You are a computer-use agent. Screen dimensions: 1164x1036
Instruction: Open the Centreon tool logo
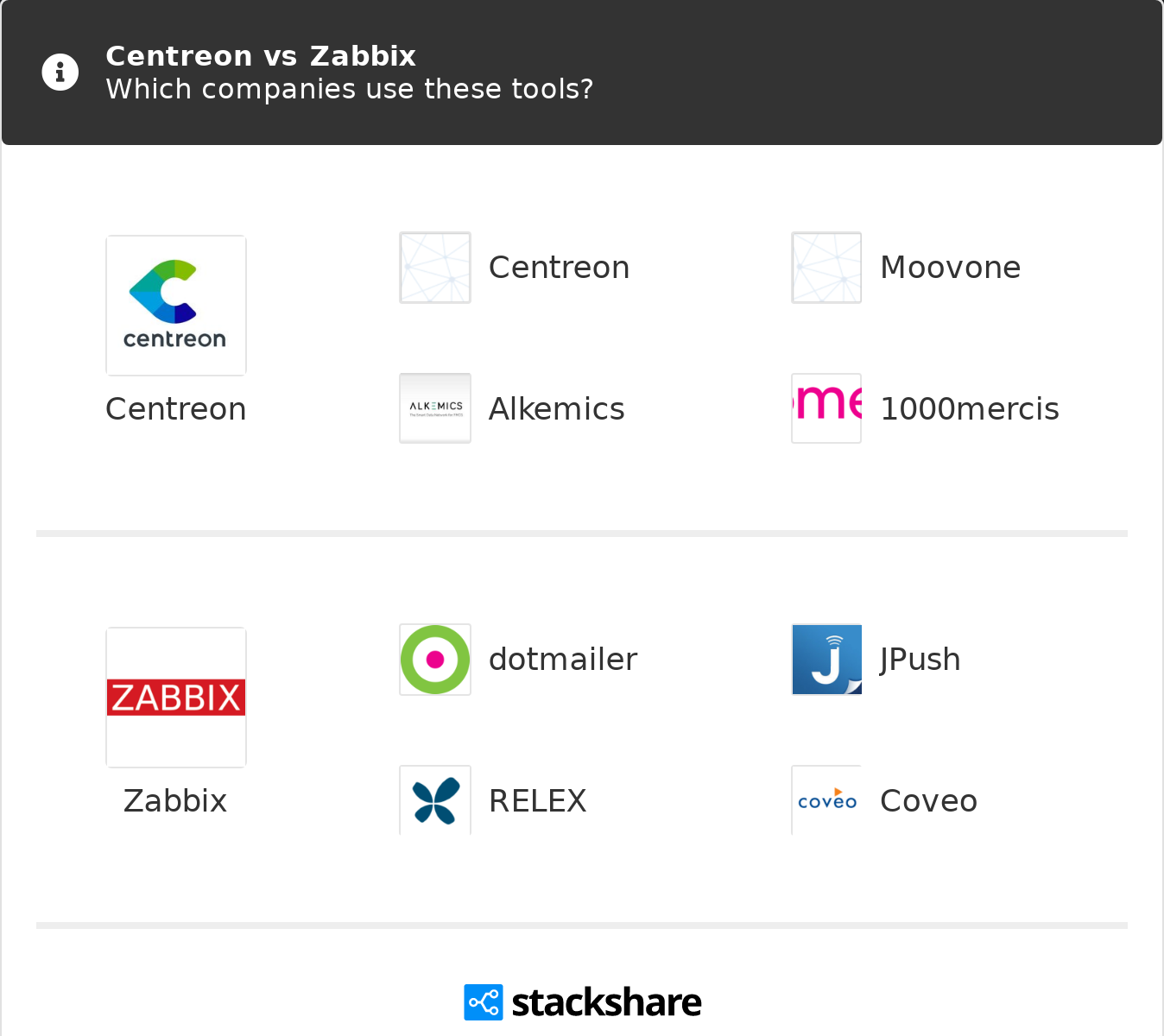176,306
